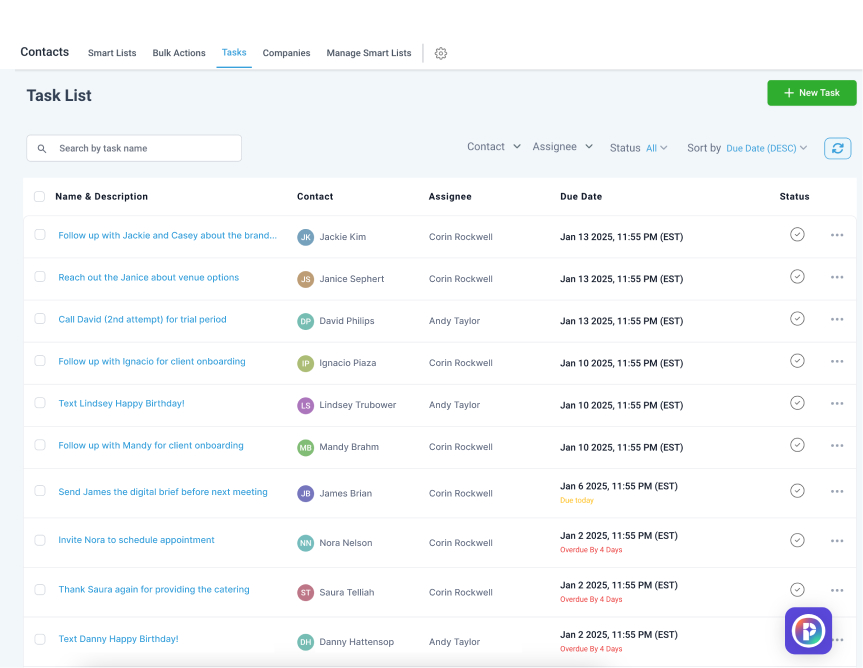Open the floating chat widget icon
The image size is (863, 668).
(808, 631)
